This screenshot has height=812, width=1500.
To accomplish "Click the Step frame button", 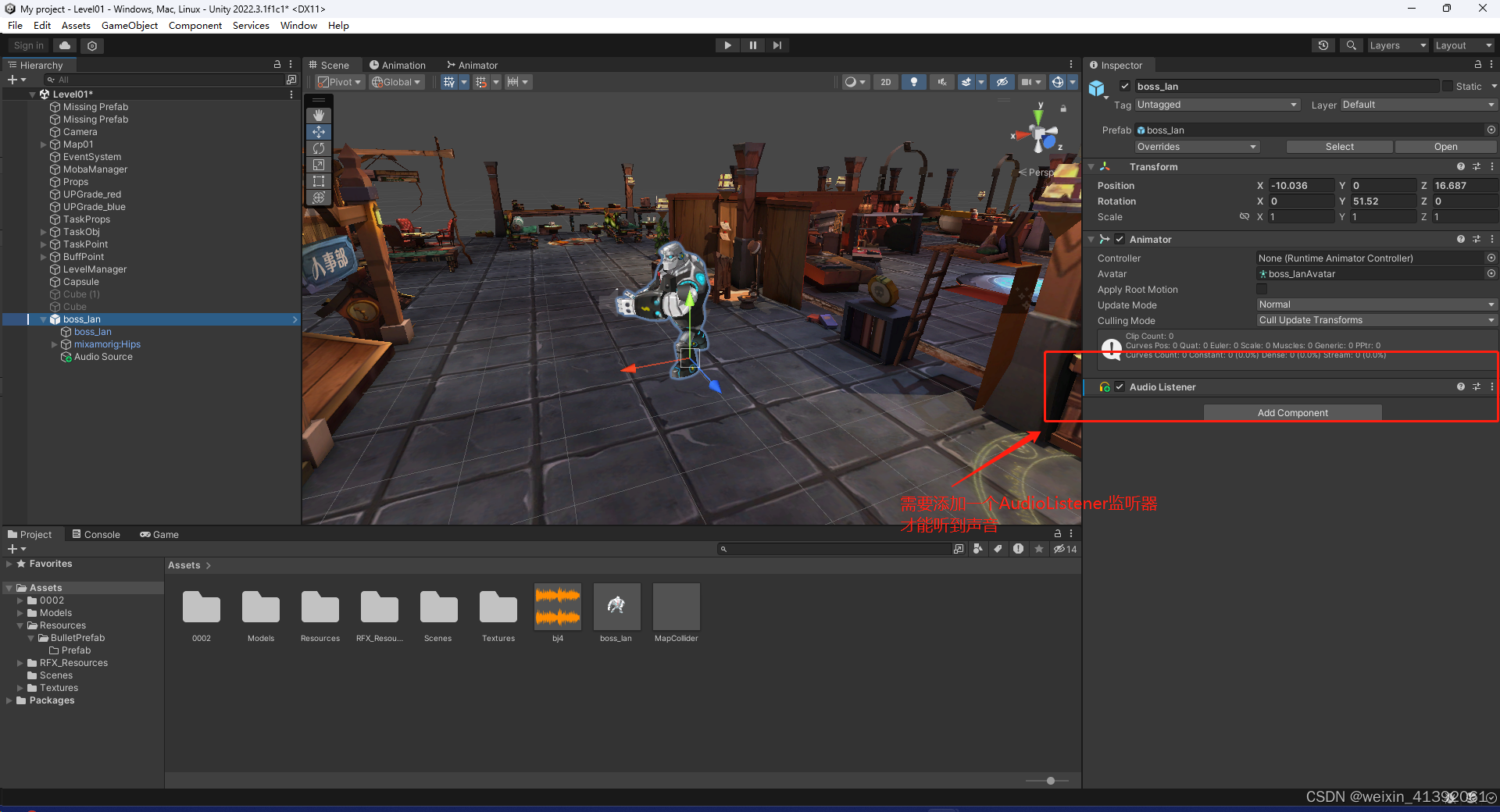I will tap(777, 45).
